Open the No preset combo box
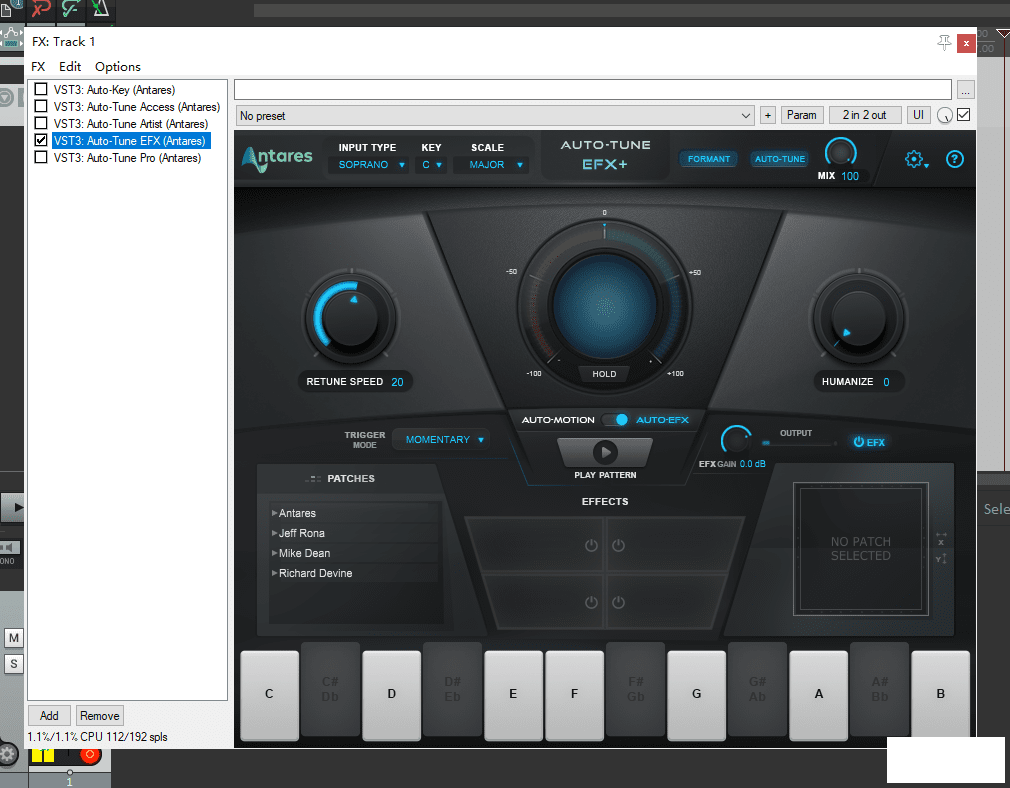The width and height of the screenshot is (1010, 788). point(495,116)
